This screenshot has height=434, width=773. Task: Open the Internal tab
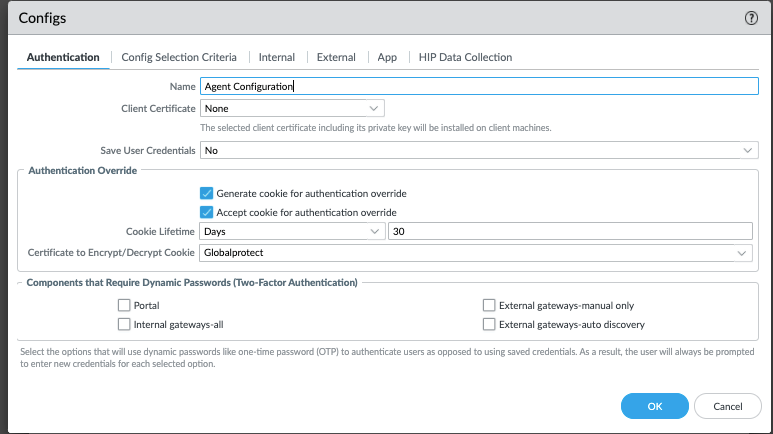point(277,58)
